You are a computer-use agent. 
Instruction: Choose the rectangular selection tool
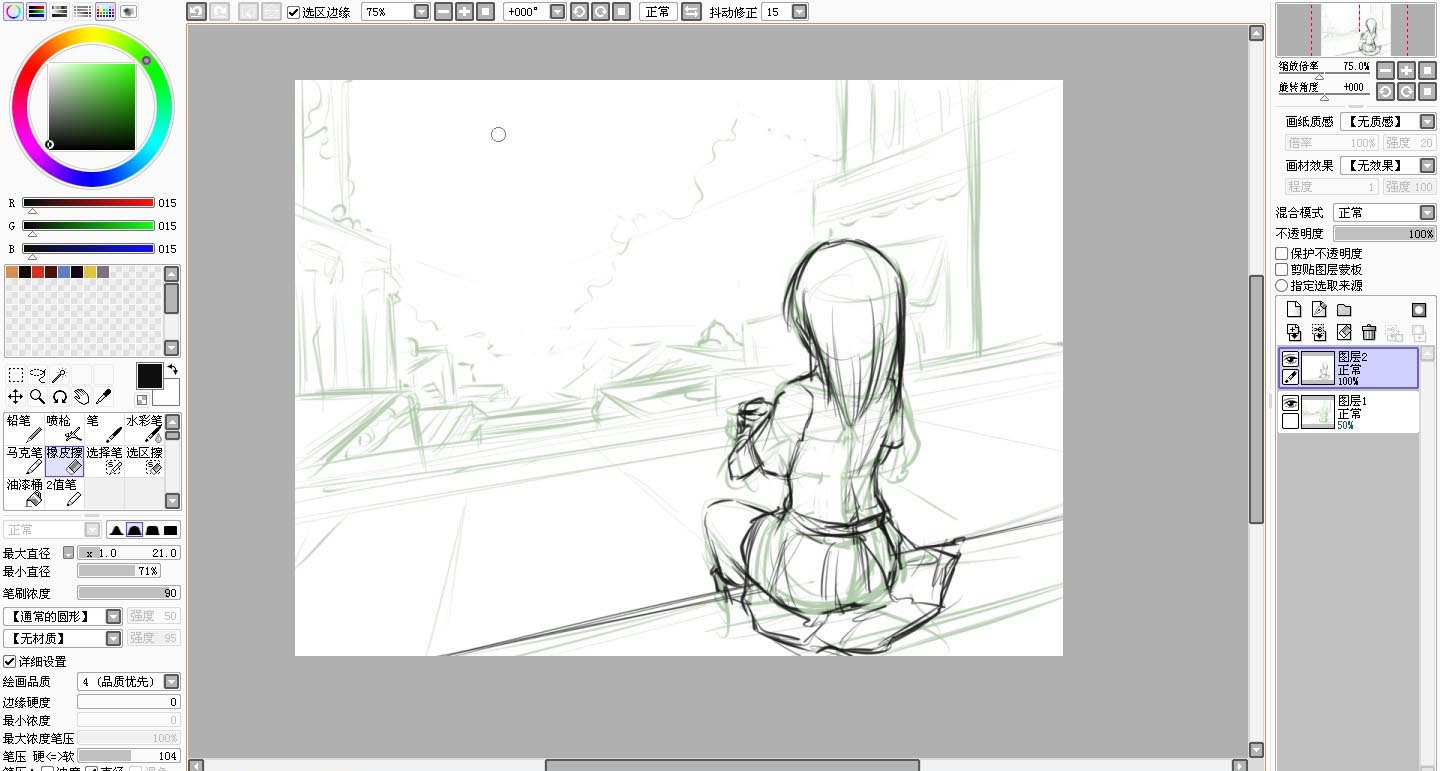(x=16, y=375)
